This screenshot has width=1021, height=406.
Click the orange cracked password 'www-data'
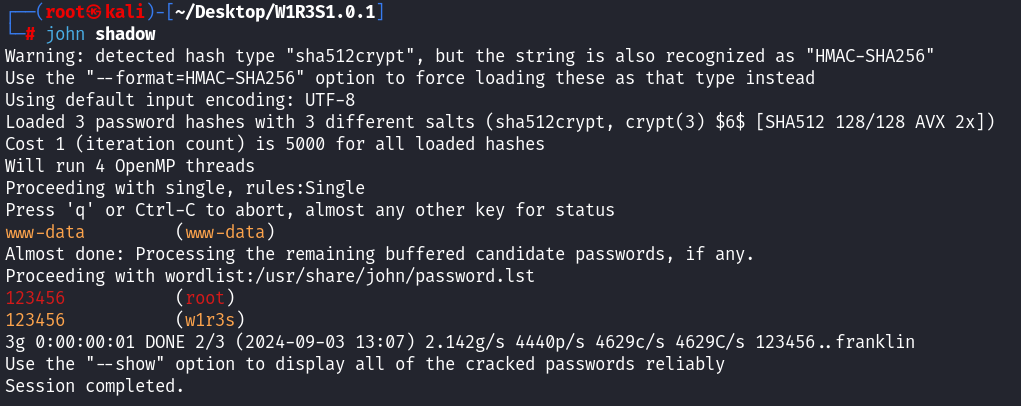(x=45, y=232)
